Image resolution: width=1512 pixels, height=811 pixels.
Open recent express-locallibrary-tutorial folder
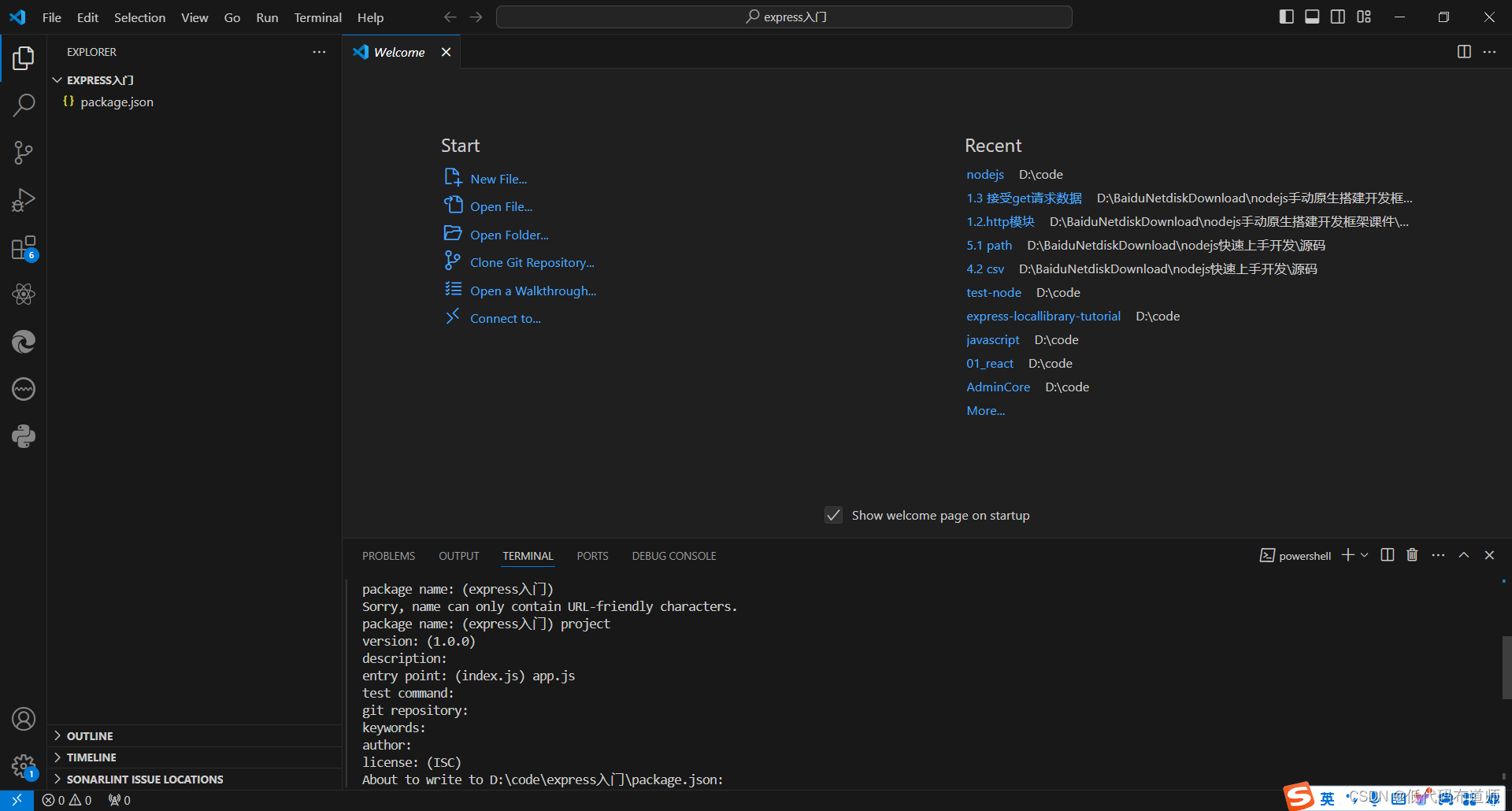click(x=1043, y=317)
